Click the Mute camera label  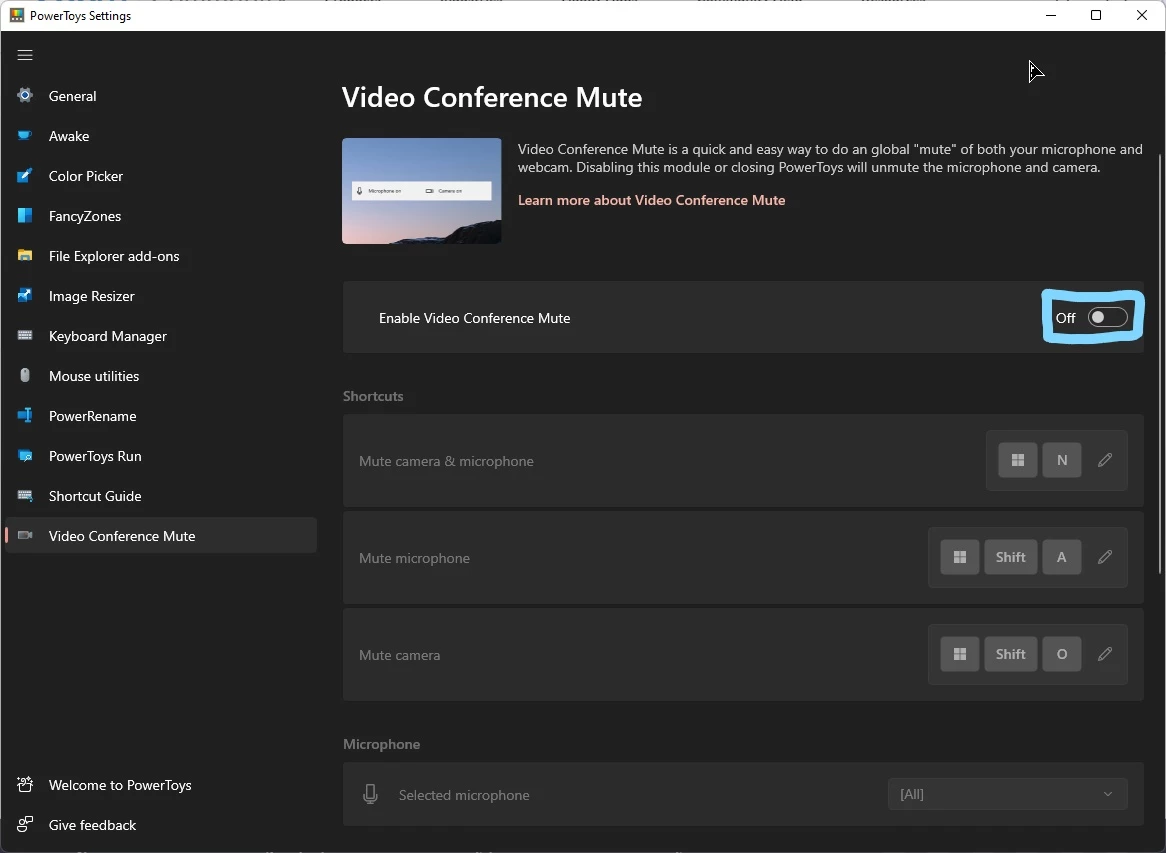click(x=399, y=655)
